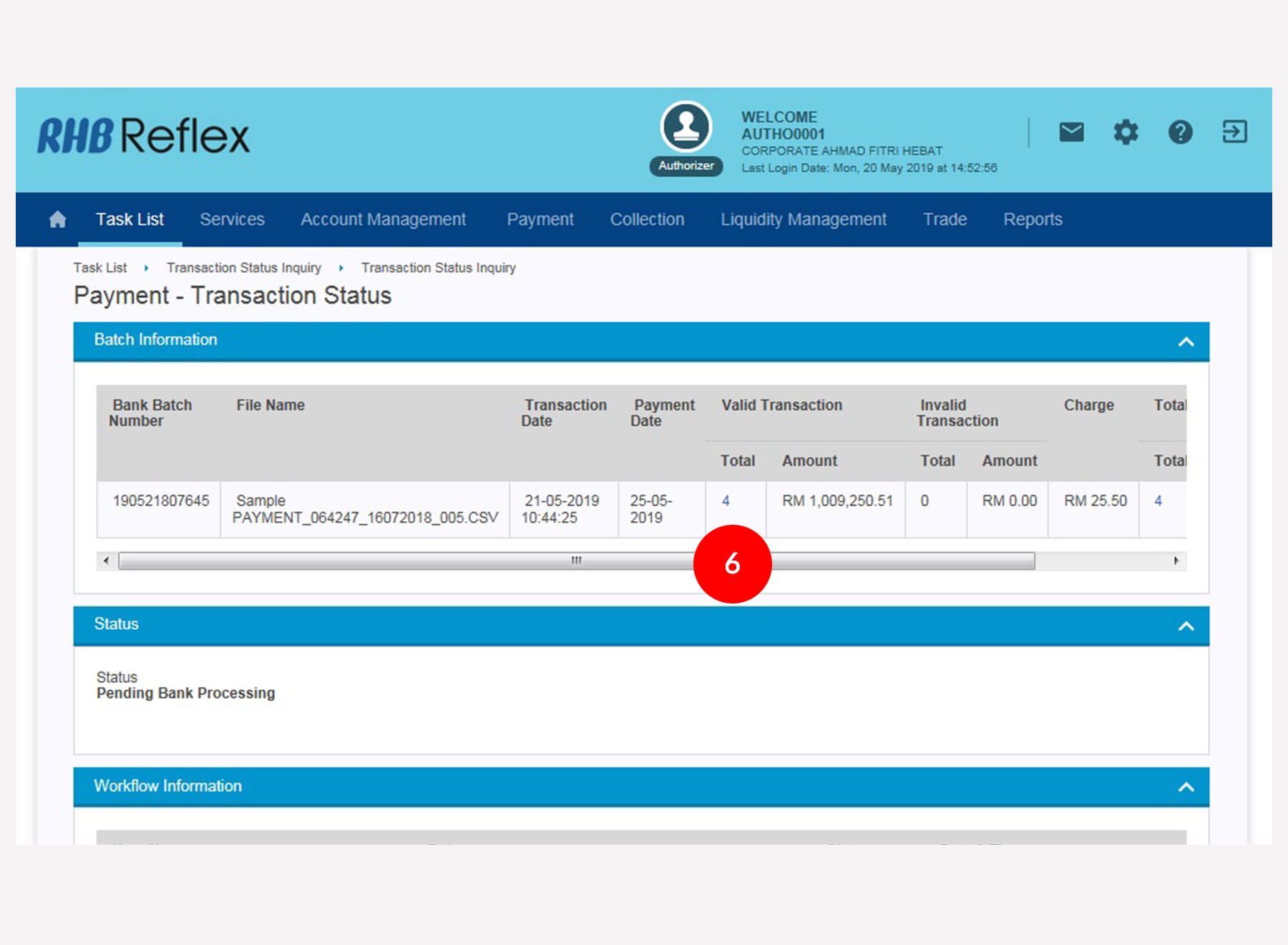
Task: Click right scroll arrow of batch table
Action: click(1176, 561)
